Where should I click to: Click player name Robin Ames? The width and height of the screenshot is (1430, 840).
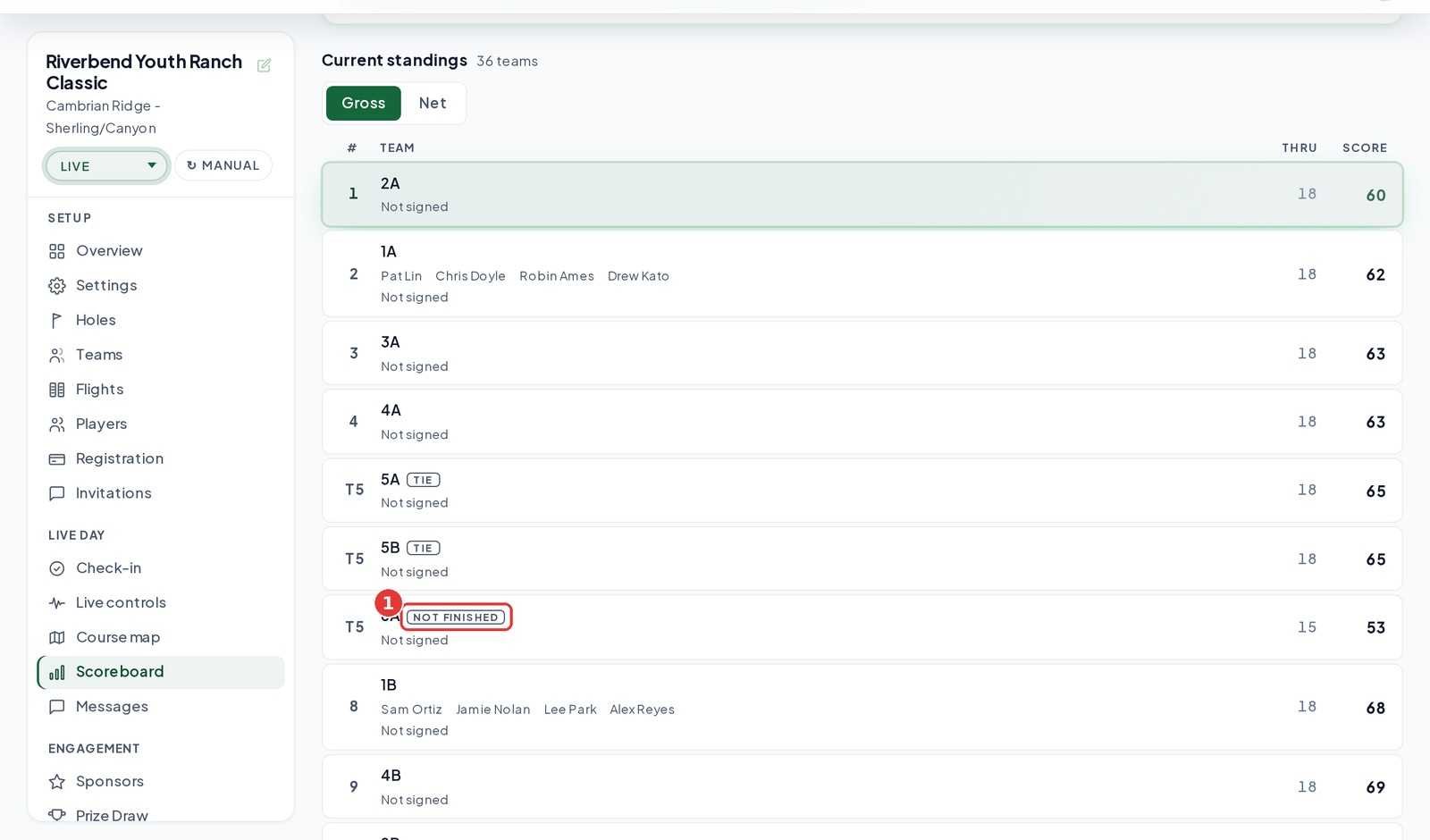(557, 276)
